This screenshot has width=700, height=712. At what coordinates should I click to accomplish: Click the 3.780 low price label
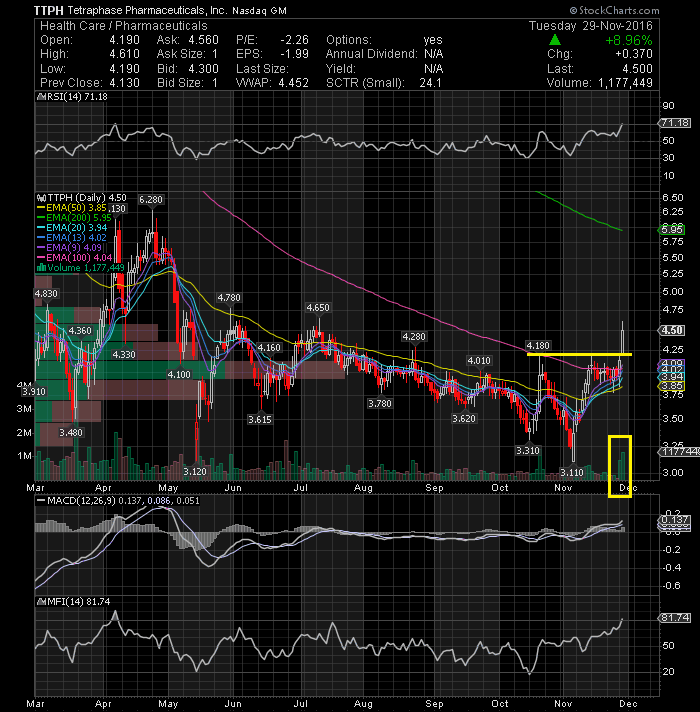click(380, 404)
